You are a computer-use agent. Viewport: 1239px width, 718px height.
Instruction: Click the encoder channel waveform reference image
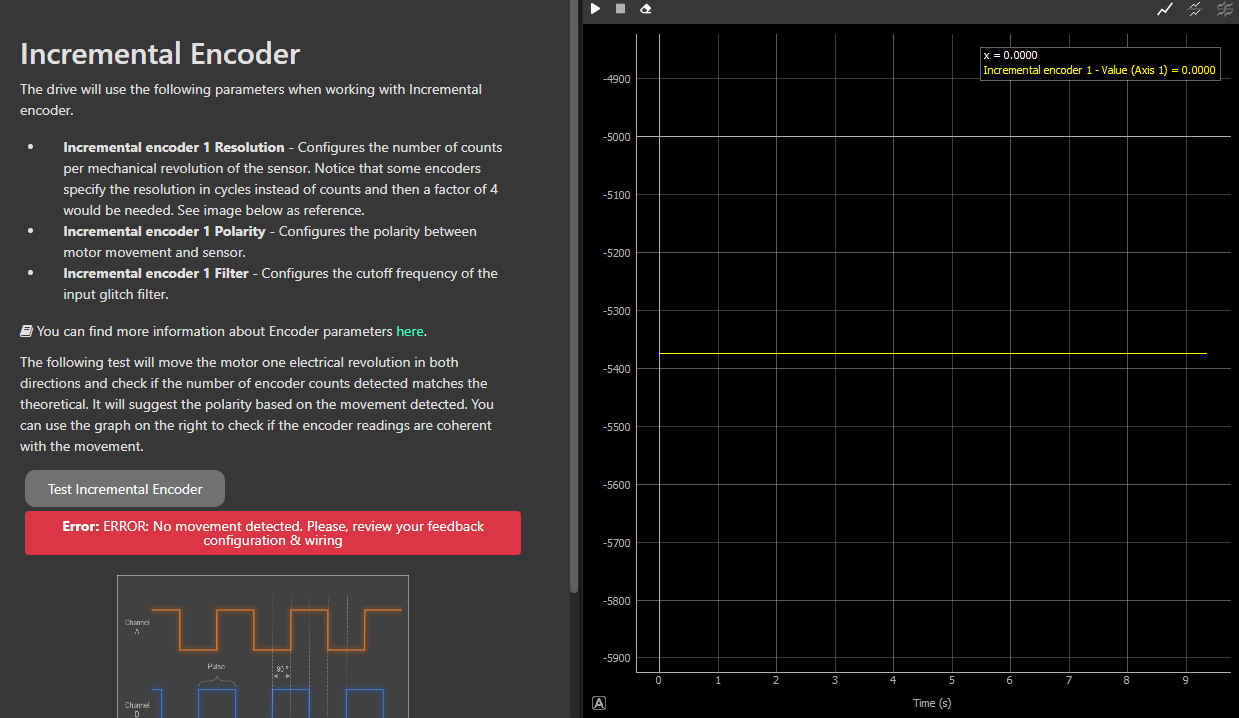pyautogui.click(x=263, y=646)
